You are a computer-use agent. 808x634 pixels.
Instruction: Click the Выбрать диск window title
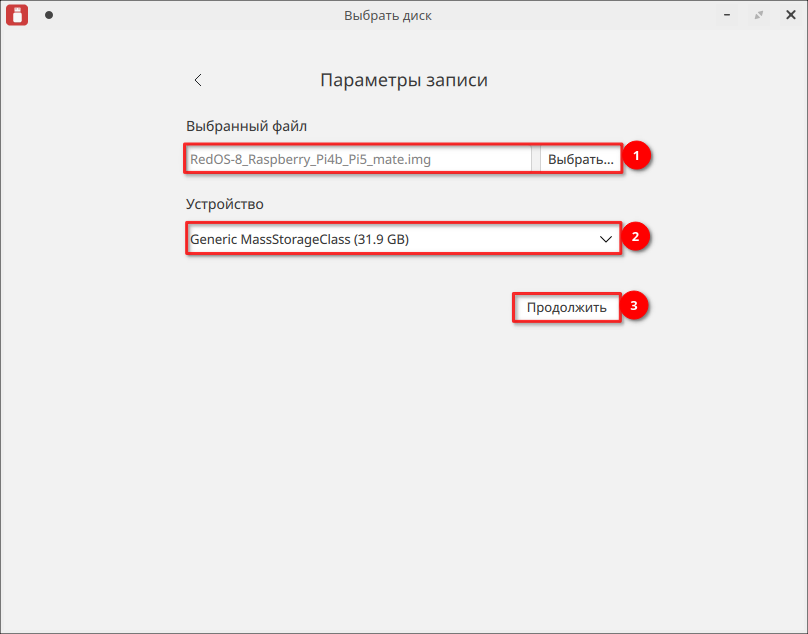388,15
